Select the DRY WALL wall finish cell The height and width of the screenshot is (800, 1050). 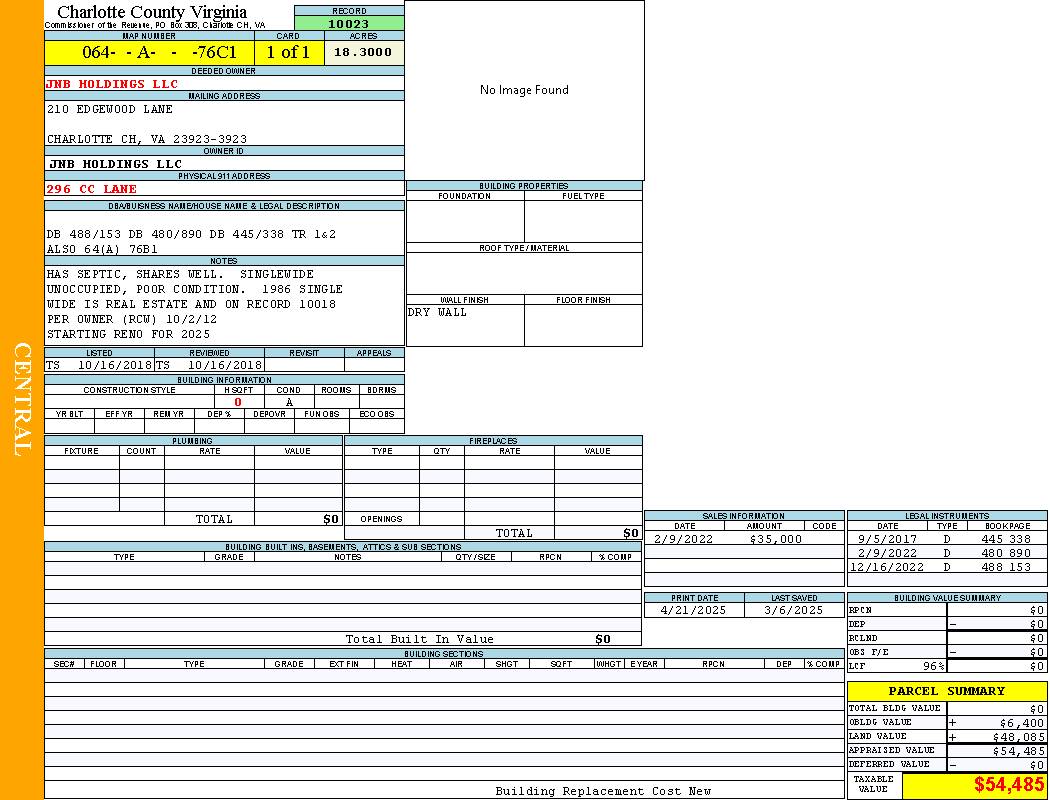pos(464,324)
